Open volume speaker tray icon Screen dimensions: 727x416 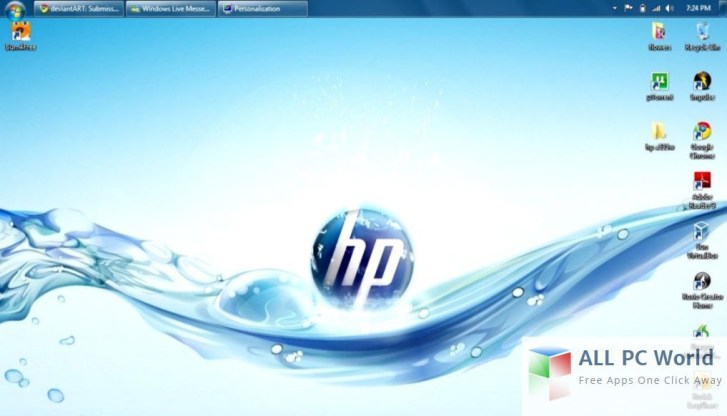coord(670,8)
